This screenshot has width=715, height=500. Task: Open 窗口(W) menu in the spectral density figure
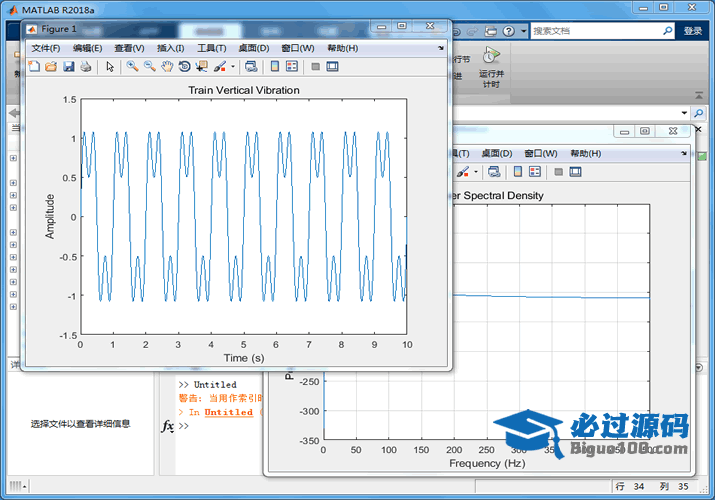(x=541, y=154)
